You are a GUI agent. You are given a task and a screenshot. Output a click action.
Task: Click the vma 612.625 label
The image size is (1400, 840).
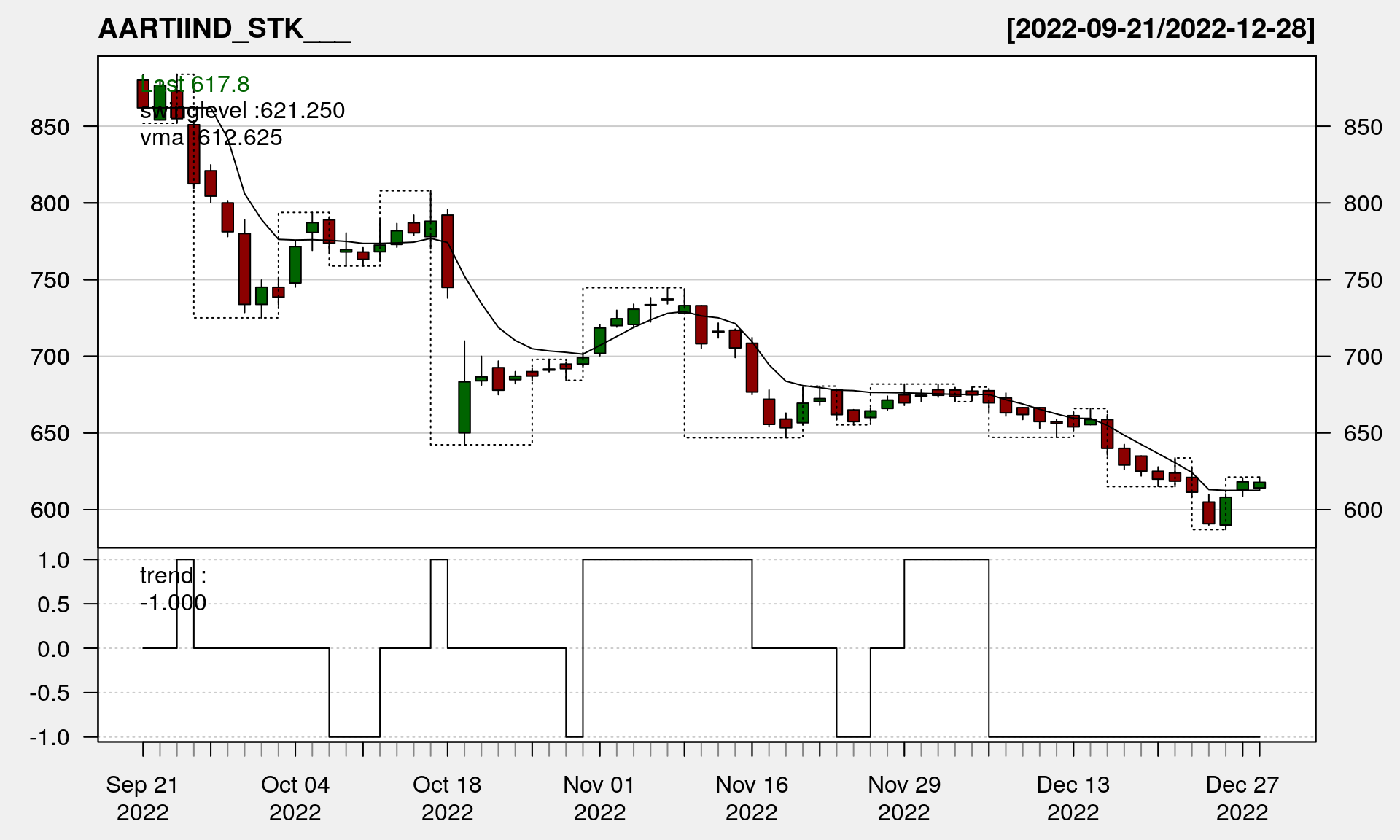coord(211,138)
